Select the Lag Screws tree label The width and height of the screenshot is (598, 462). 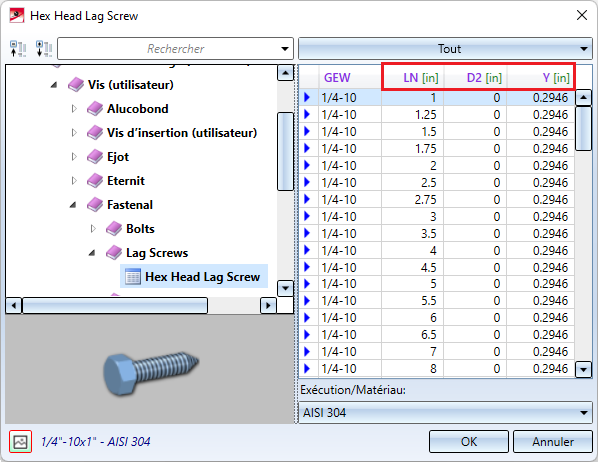tap(157, 253)
